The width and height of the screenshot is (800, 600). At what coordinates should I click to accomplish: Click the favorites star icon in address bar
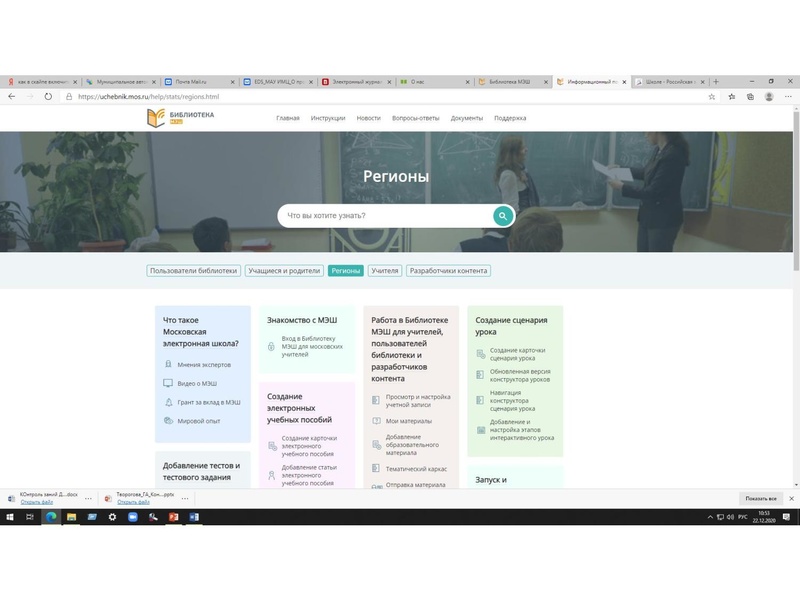(x=712, y=97)
